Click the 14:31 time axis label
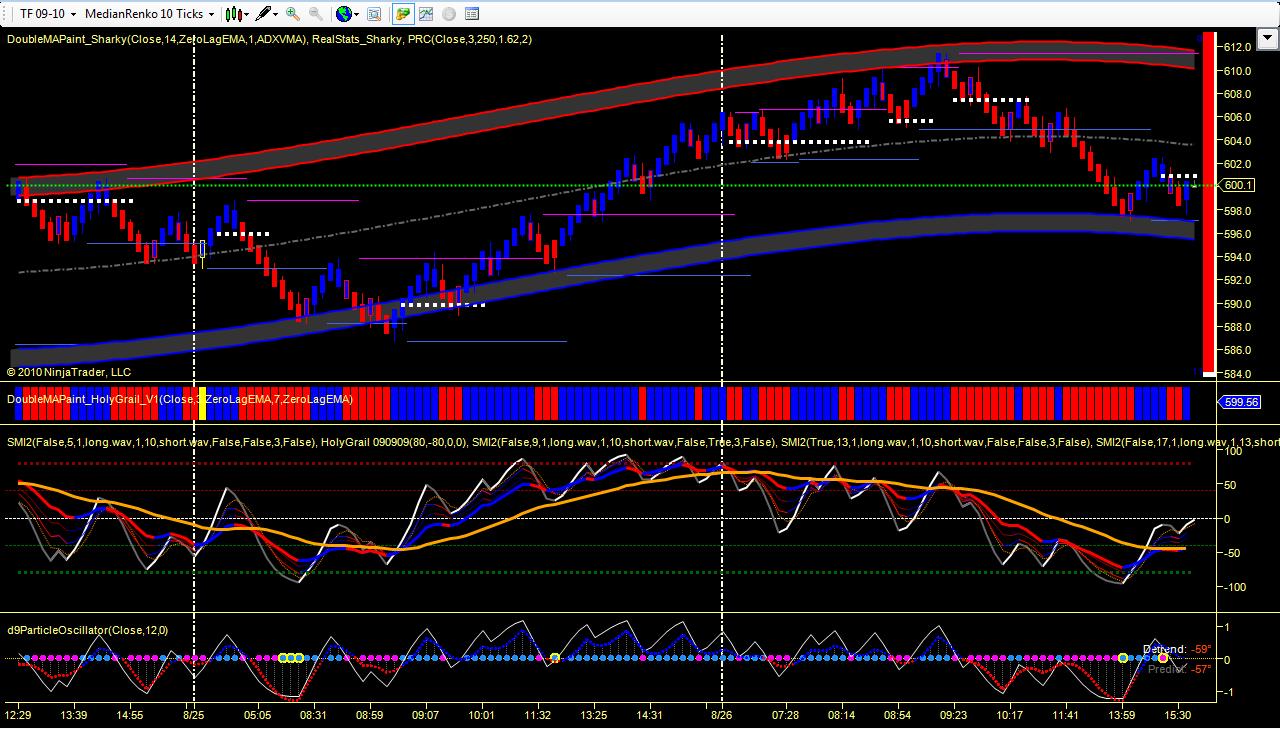This screenshot has width=1280, height=729. pos(650,715)
